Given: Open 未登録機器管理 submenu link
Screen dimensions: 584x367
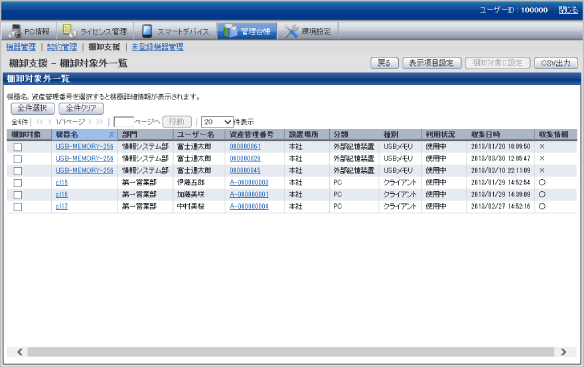Looking at the screenshot, I should 158,47.
